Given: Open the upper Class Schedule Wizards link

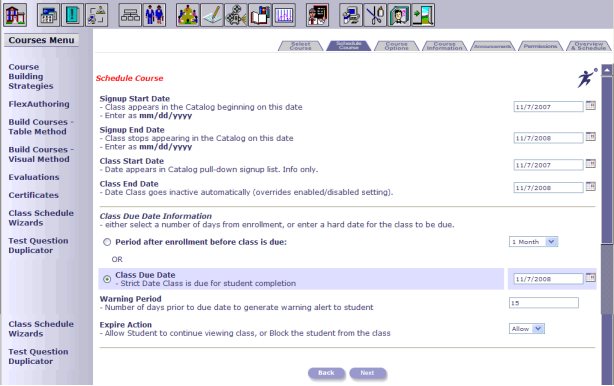Looking at the screenshot, I should click(41, 218).
